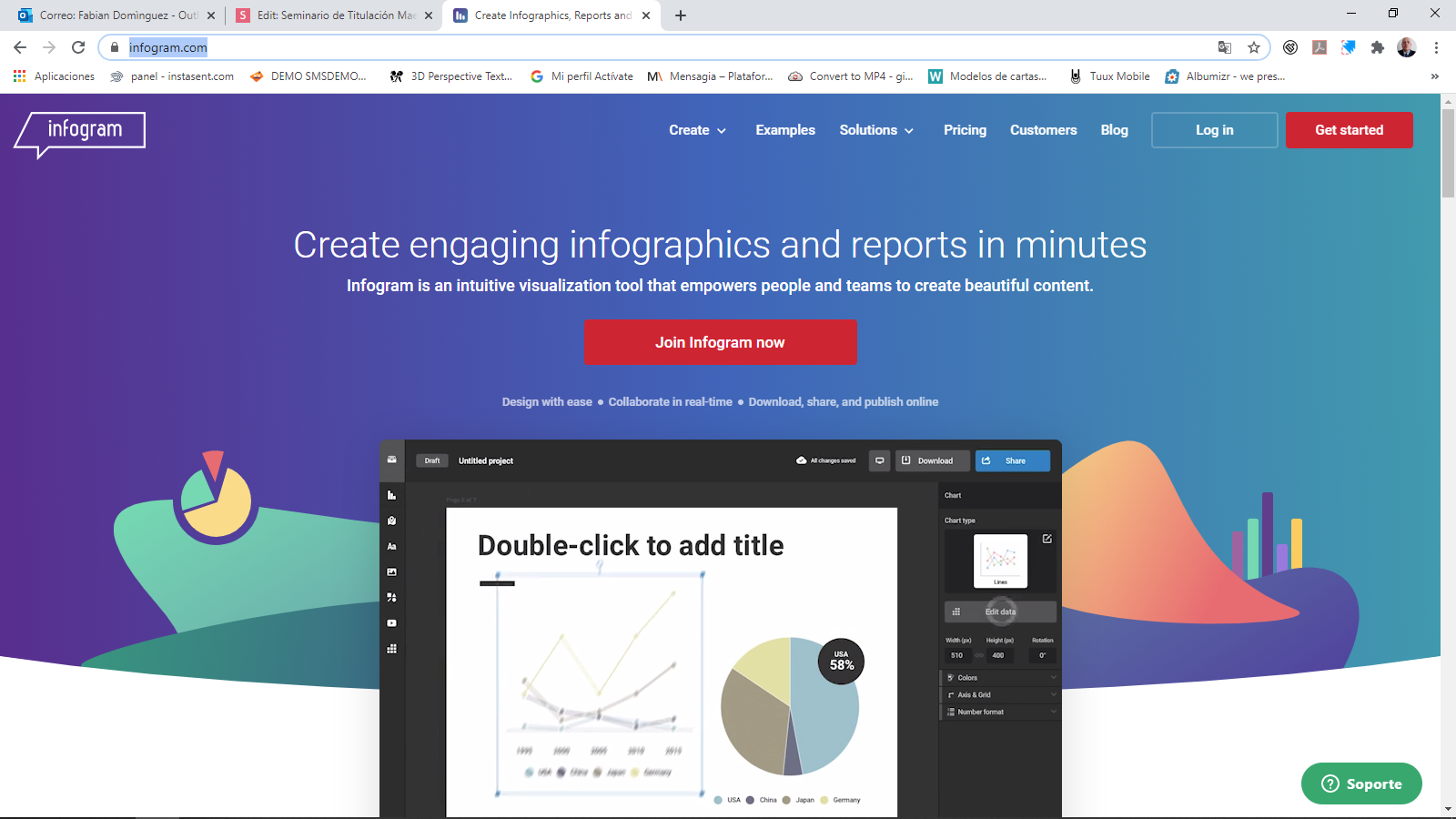This screenshot has height=819, width=1456.
Task: Click the Share button in the editor preview
Action: (x=1012, y=460)
